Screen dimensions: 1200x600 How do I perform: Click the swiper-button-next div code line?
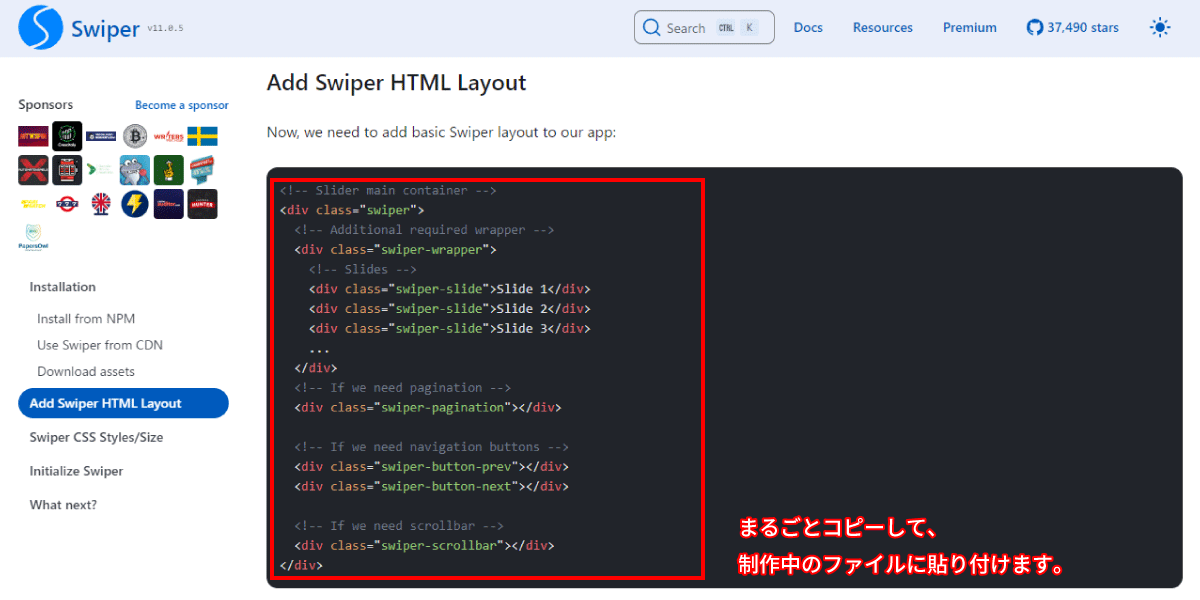[431, 486]
